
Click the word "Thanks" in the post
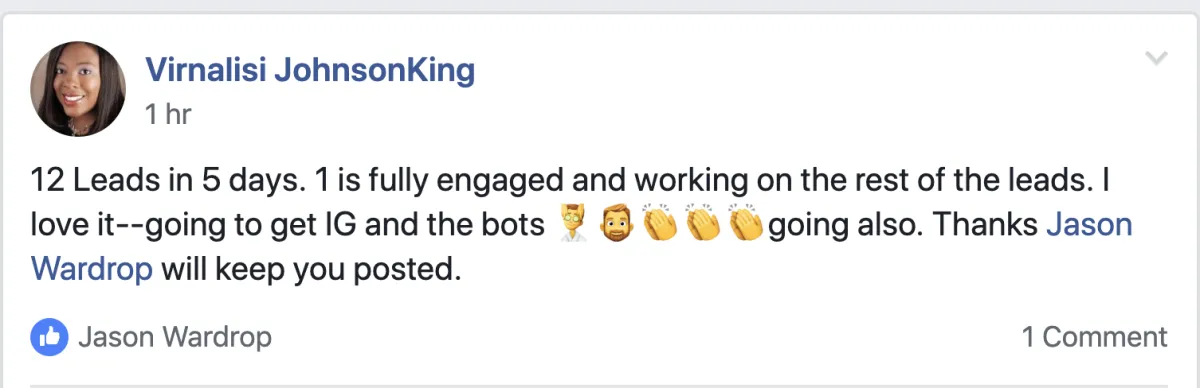click(x=984, y=226)
